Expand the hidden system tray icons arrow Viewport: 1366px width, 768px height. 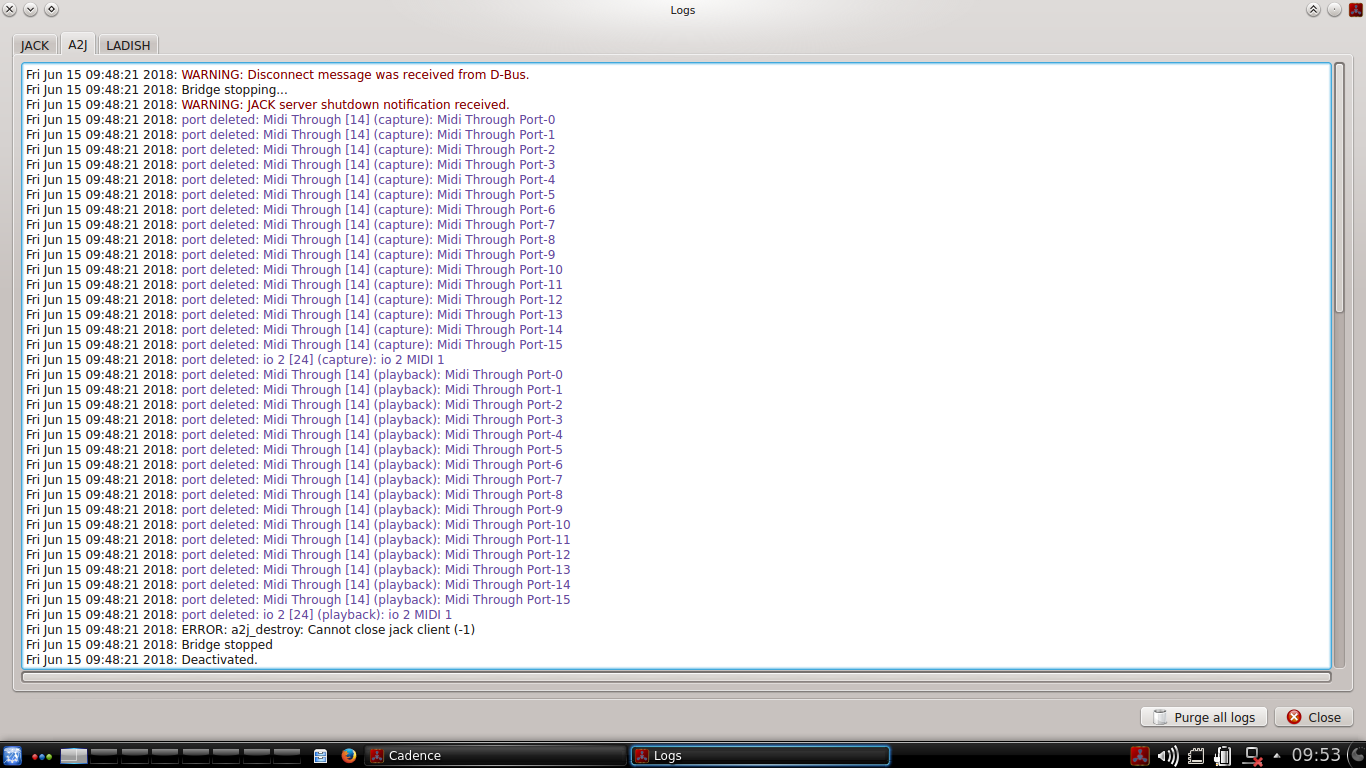(x=1277, y=756)
